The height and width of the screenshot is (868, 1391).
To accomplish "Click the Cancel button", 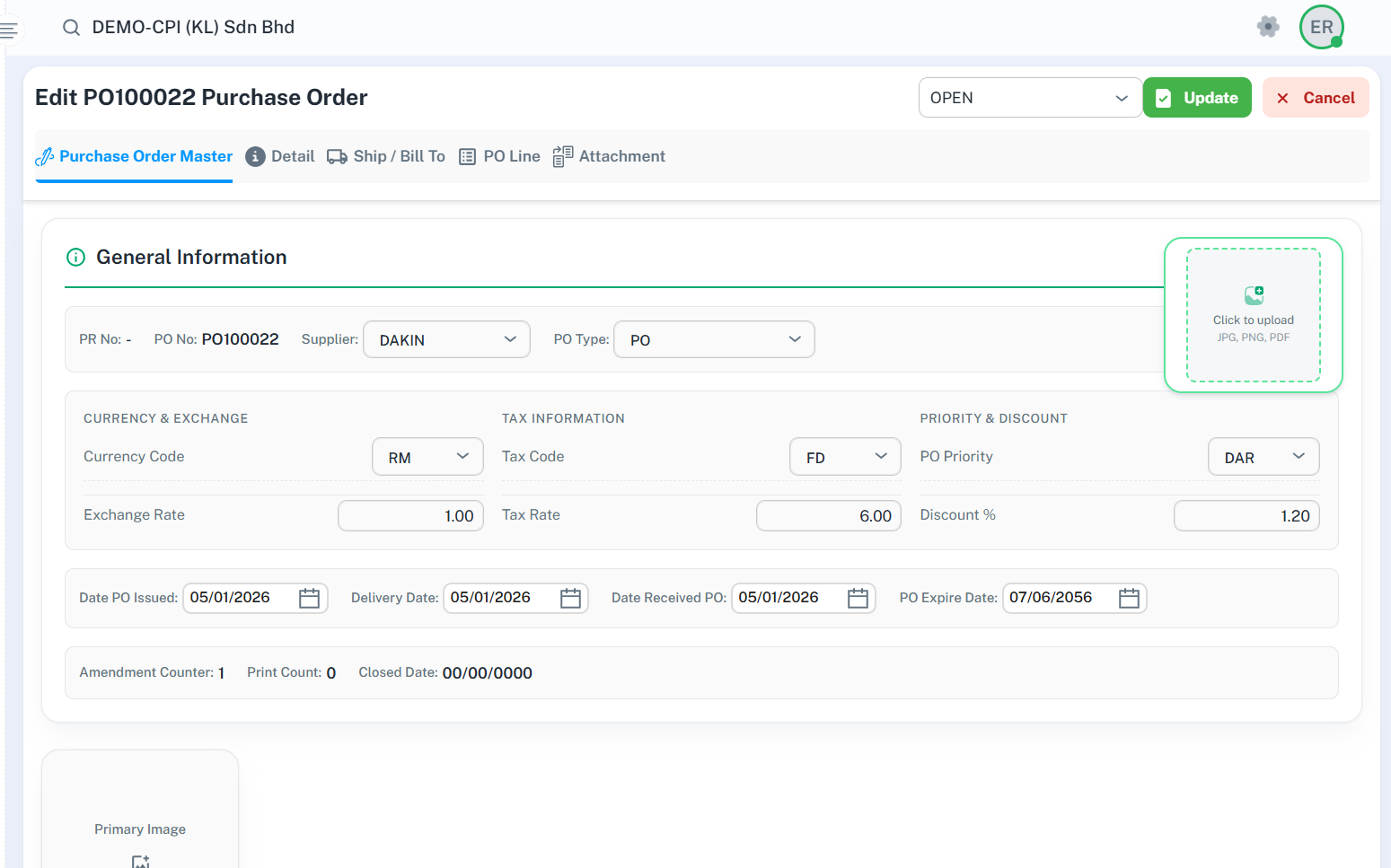I will [x=1315, y=98].
